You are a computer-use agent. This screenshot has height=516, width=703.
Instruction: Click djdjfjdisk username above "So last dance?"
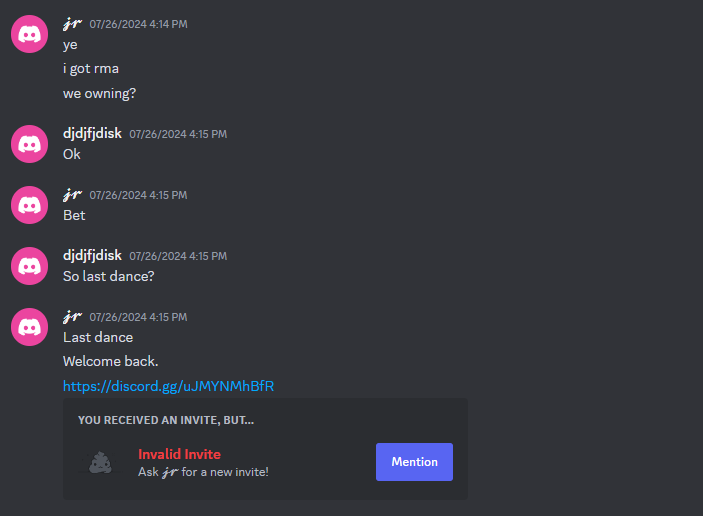pos(92,255)
